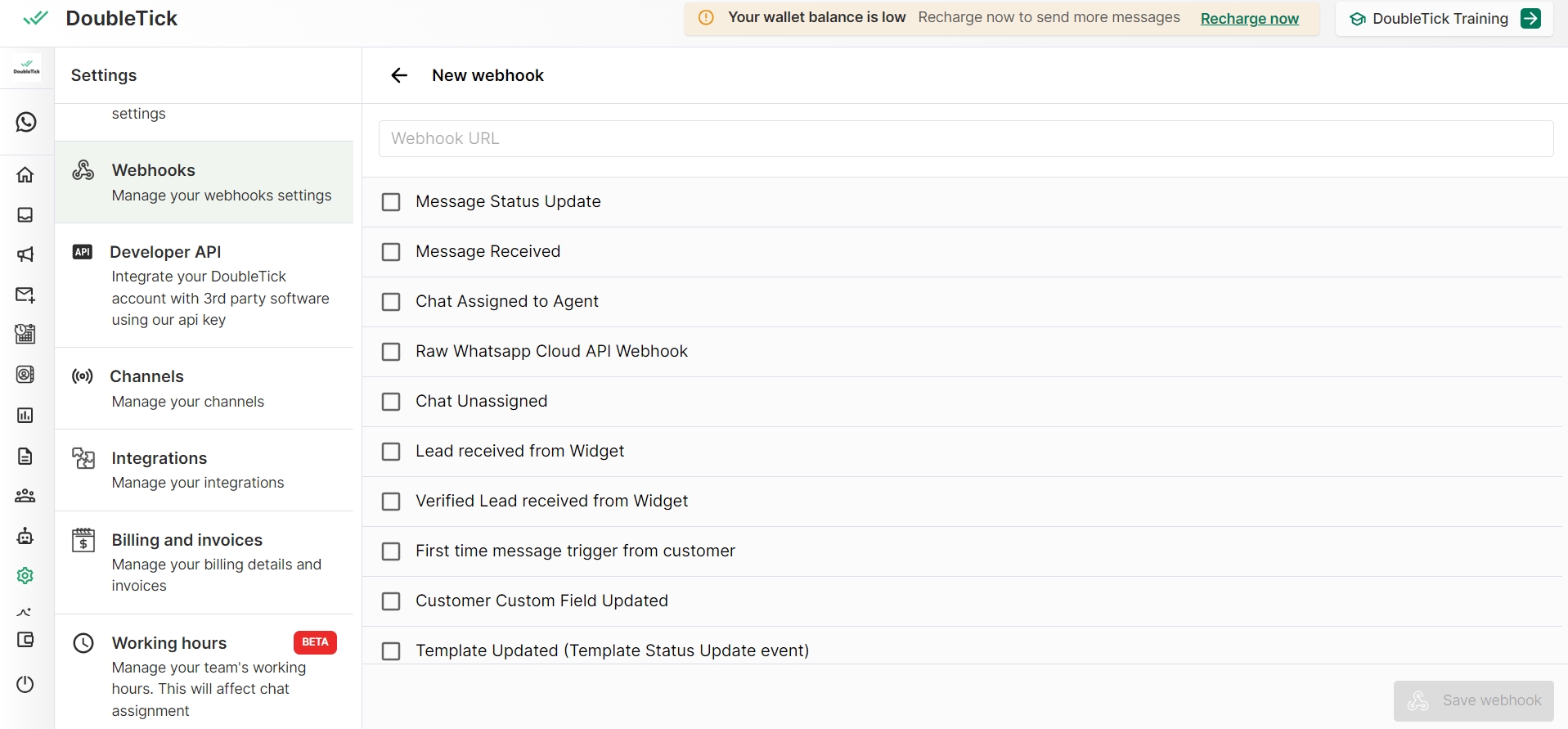
Task: Click the WhatsApp icon in the sidebar
Action: click(26, 122)
